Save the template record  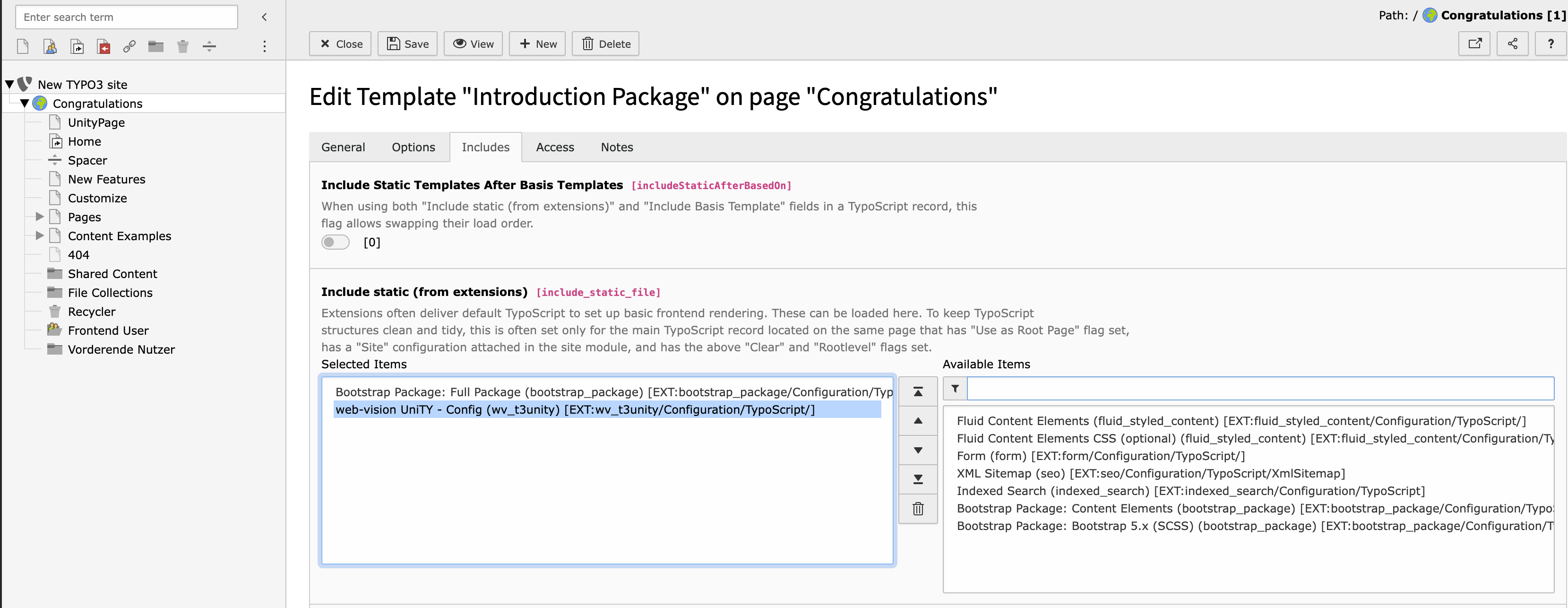pyautogui.click(x=407, y=44)
